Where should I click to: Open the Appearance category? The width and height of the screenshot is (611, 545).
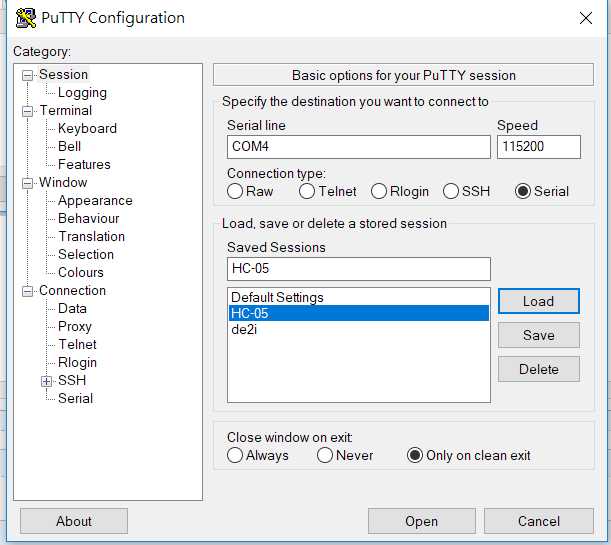click(95, 201)
